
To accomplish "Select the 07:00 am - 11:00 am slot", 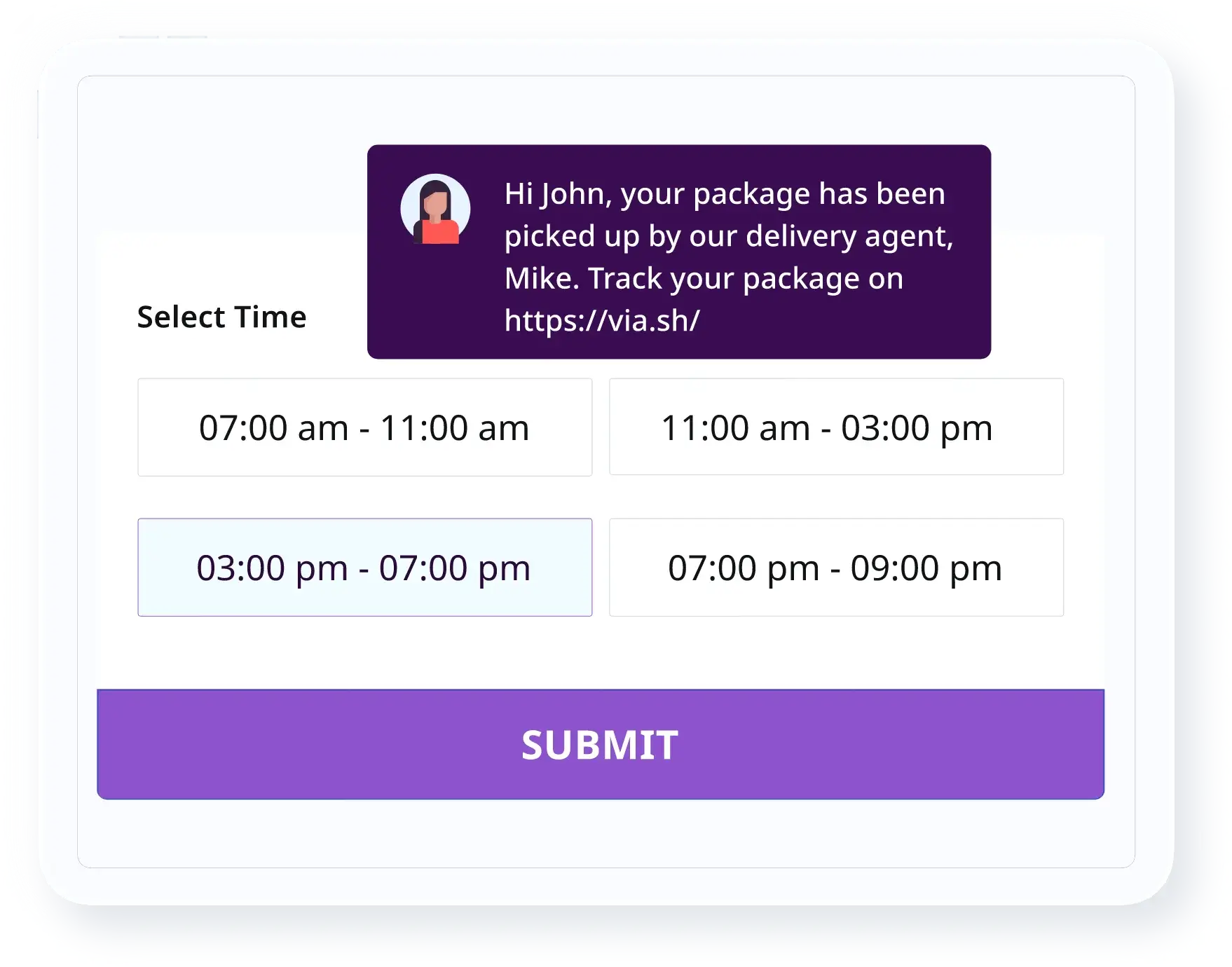I will (364, 427).
